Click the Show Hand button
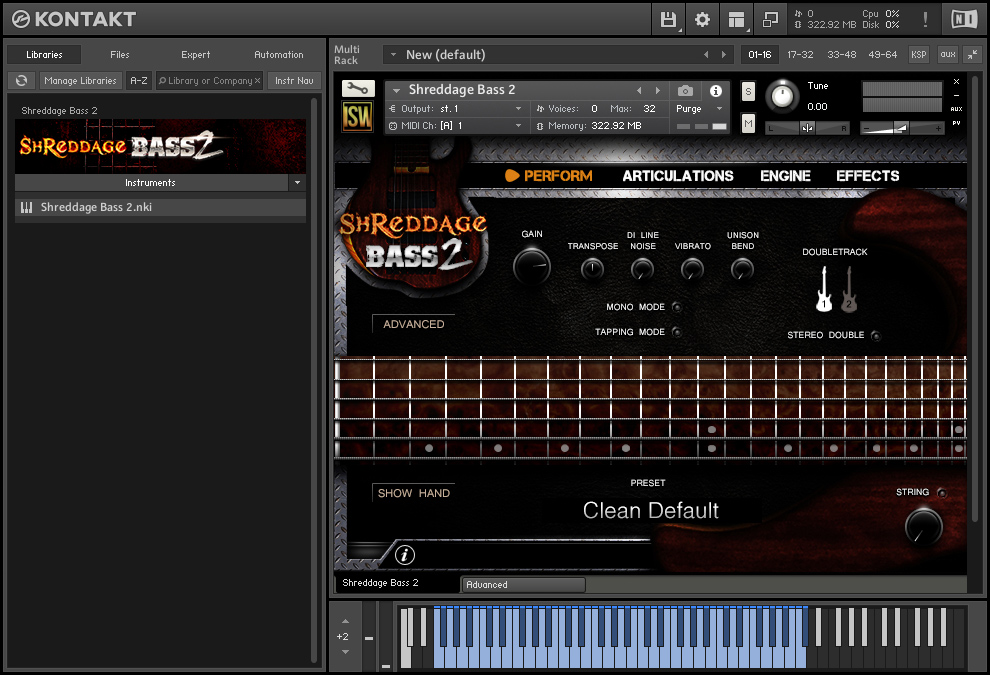This screenshot has width=990, height=675. pos(413,493)
